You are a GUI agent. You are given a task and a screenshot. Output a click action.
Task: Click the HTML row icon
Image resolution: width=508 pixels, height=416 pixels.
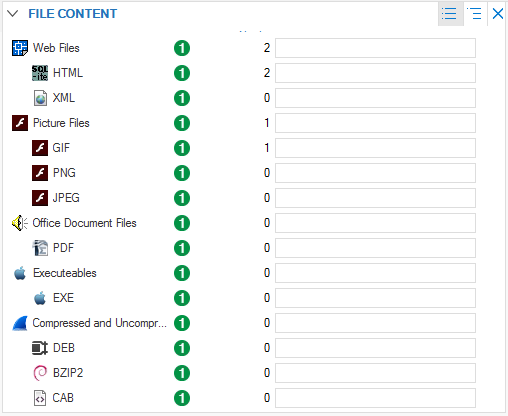(40, 73)
